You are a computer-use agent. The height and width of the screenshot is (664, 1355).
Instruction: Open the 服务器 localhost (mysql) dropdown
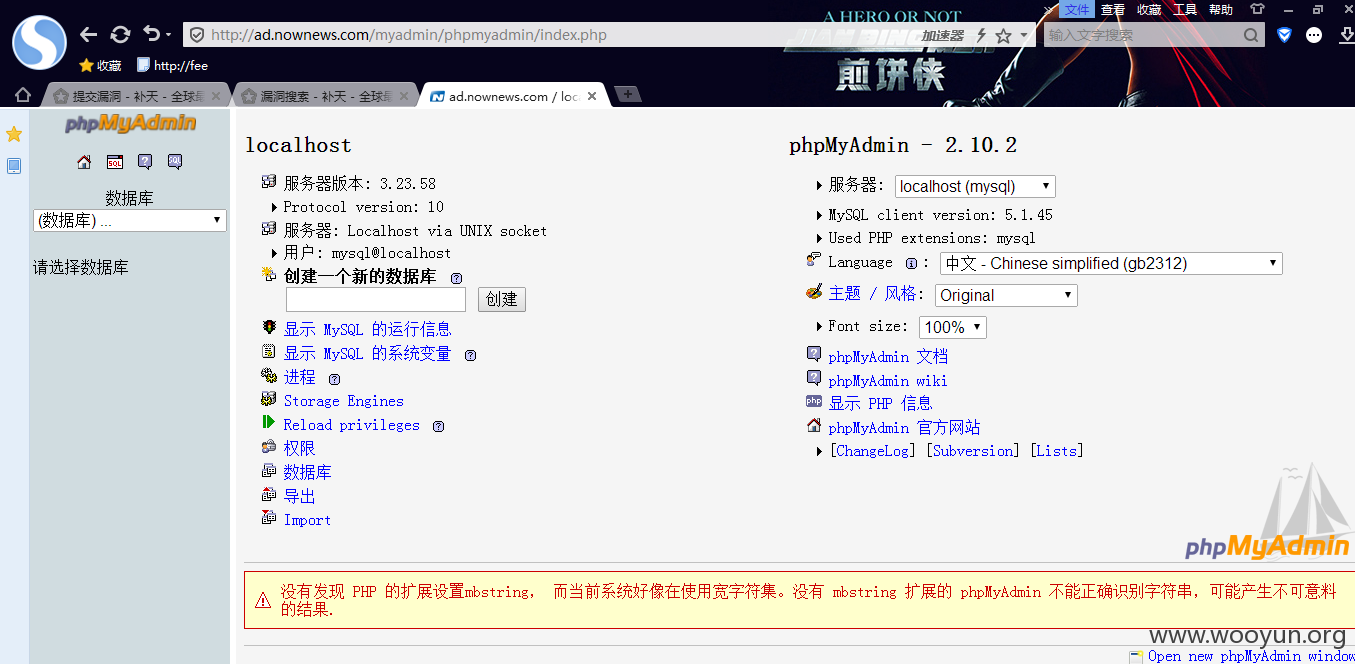(x=974, y=186)
